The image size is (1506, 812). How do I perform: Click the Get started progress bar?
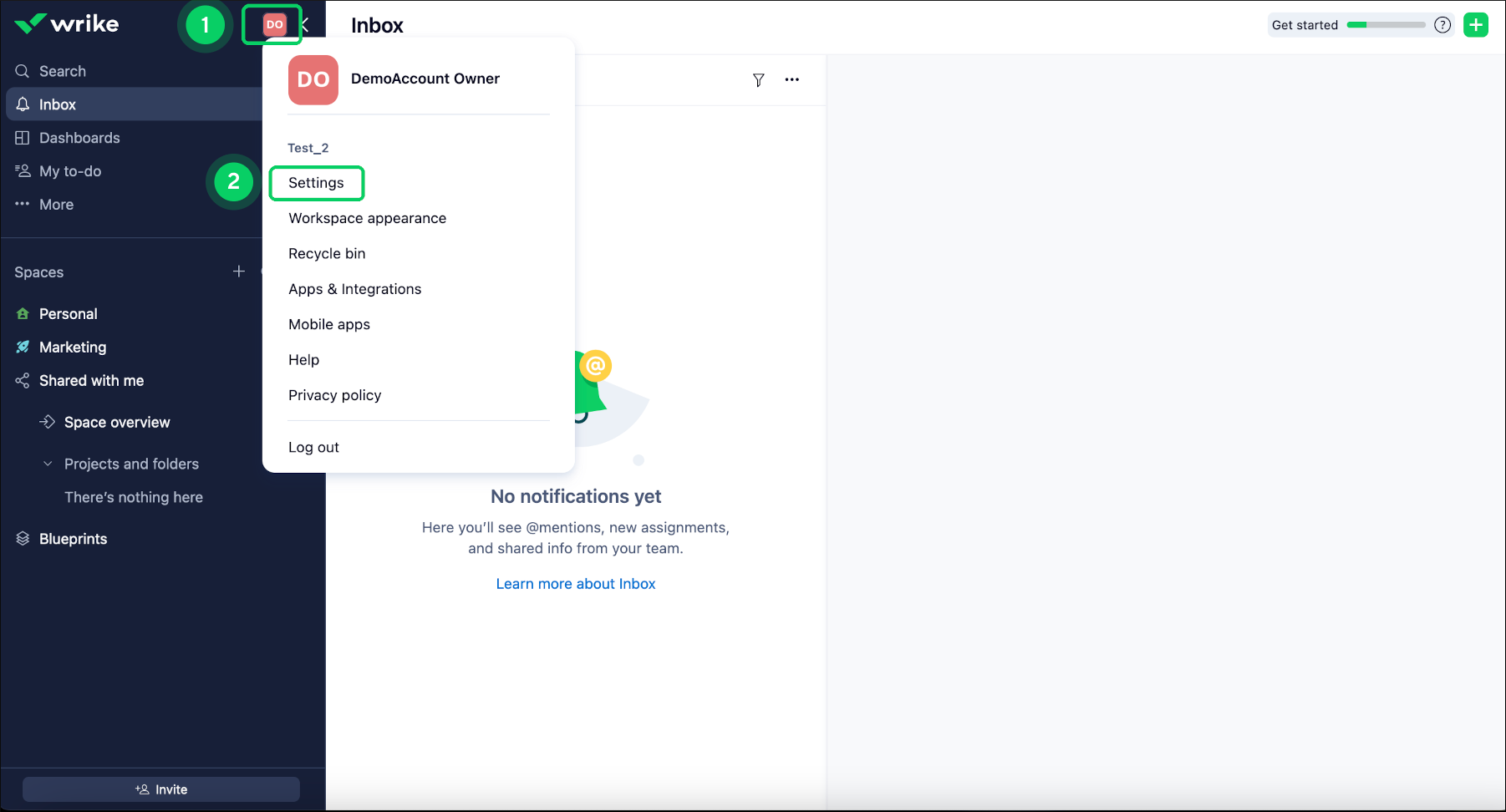click(1386, 25)
